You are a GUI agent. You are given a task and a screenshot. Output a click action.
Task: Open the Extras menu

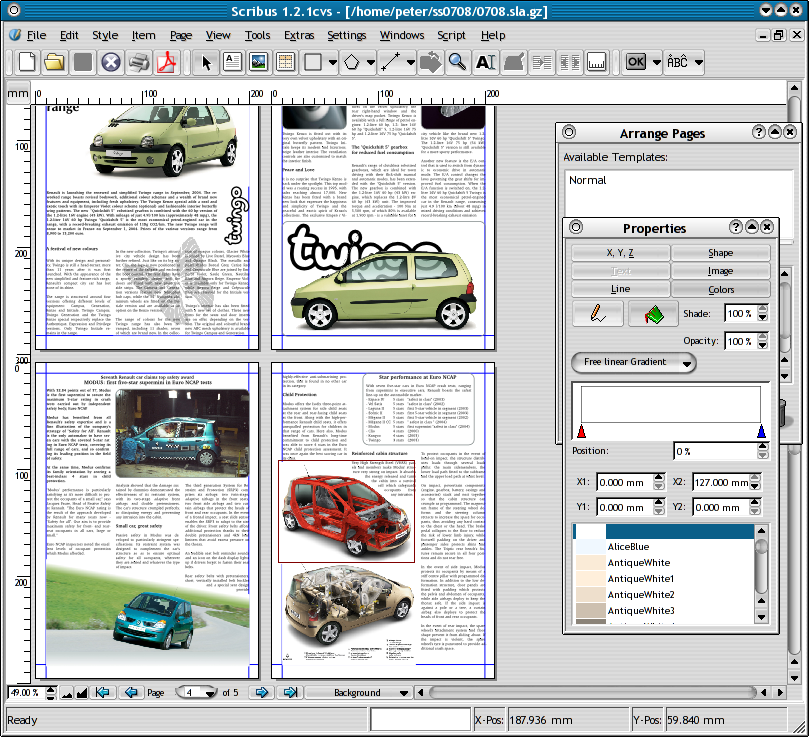(299, 35)
